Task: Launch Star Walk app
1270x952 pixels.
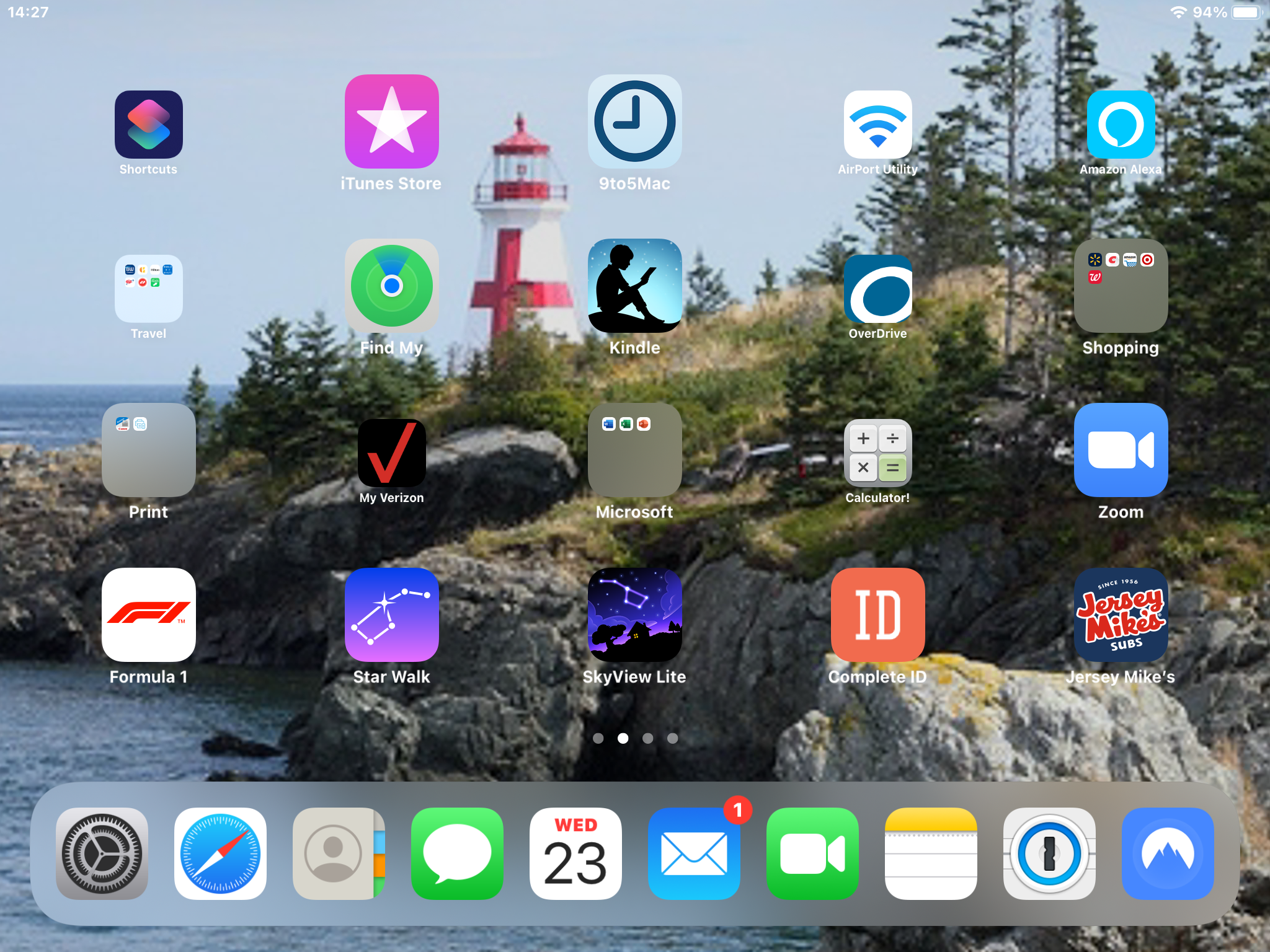Action: (x=391, y=614)
